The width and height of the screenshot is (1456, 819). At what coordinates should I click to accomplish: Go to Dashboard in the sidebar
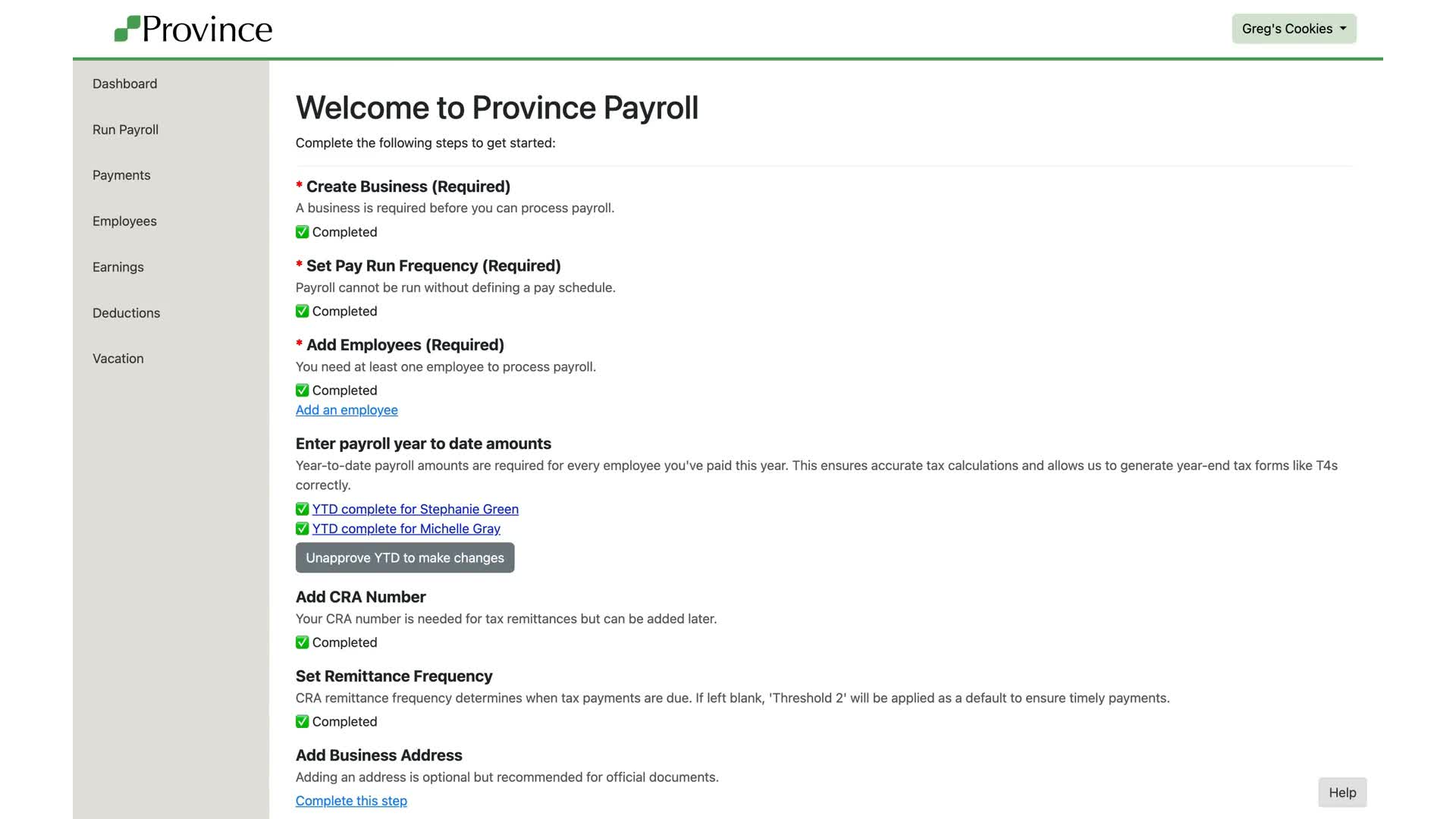click(x=124, y=83)
